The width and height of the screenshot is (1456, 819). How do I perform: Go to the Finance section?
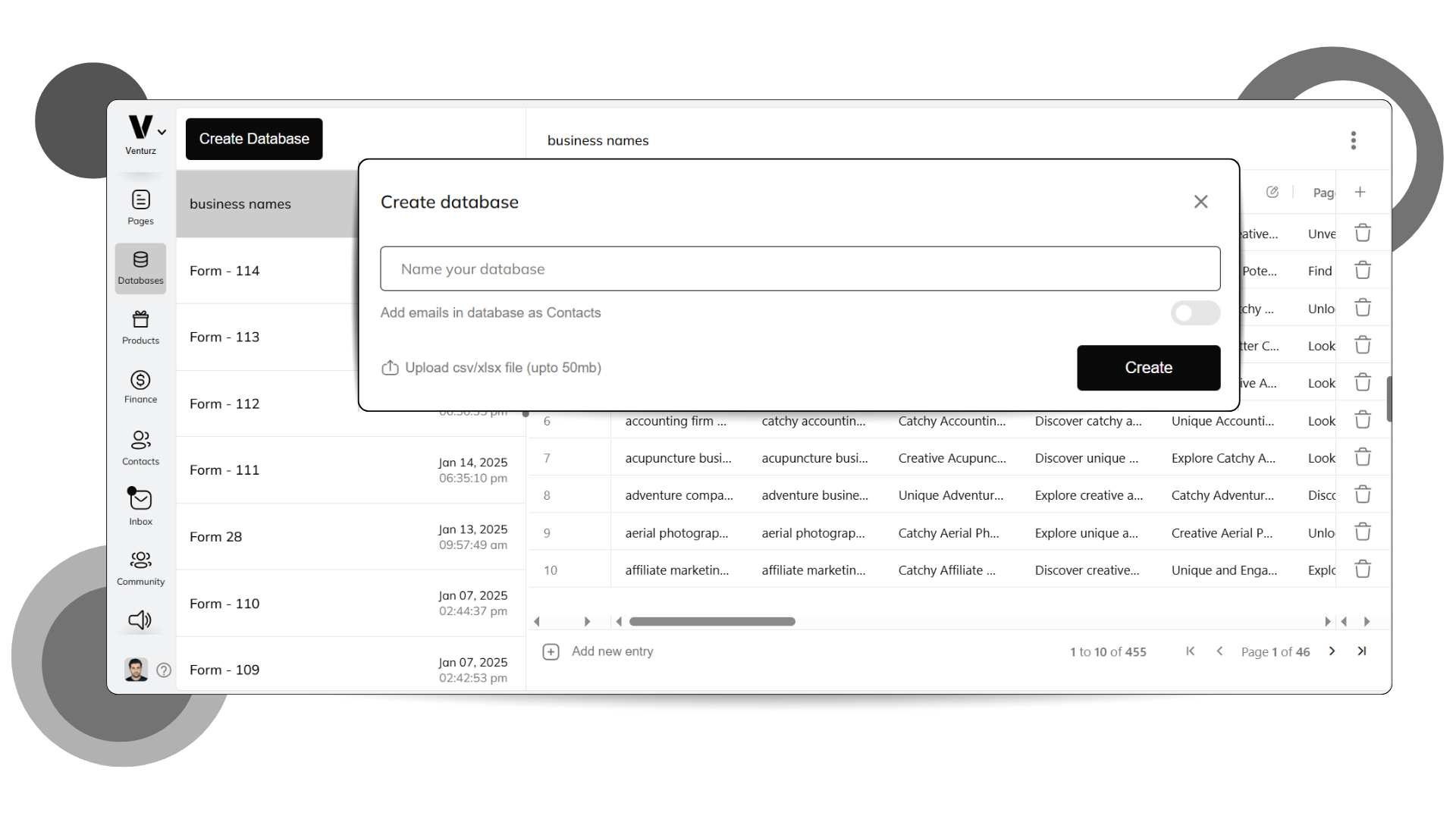click(x=140, y=387)
